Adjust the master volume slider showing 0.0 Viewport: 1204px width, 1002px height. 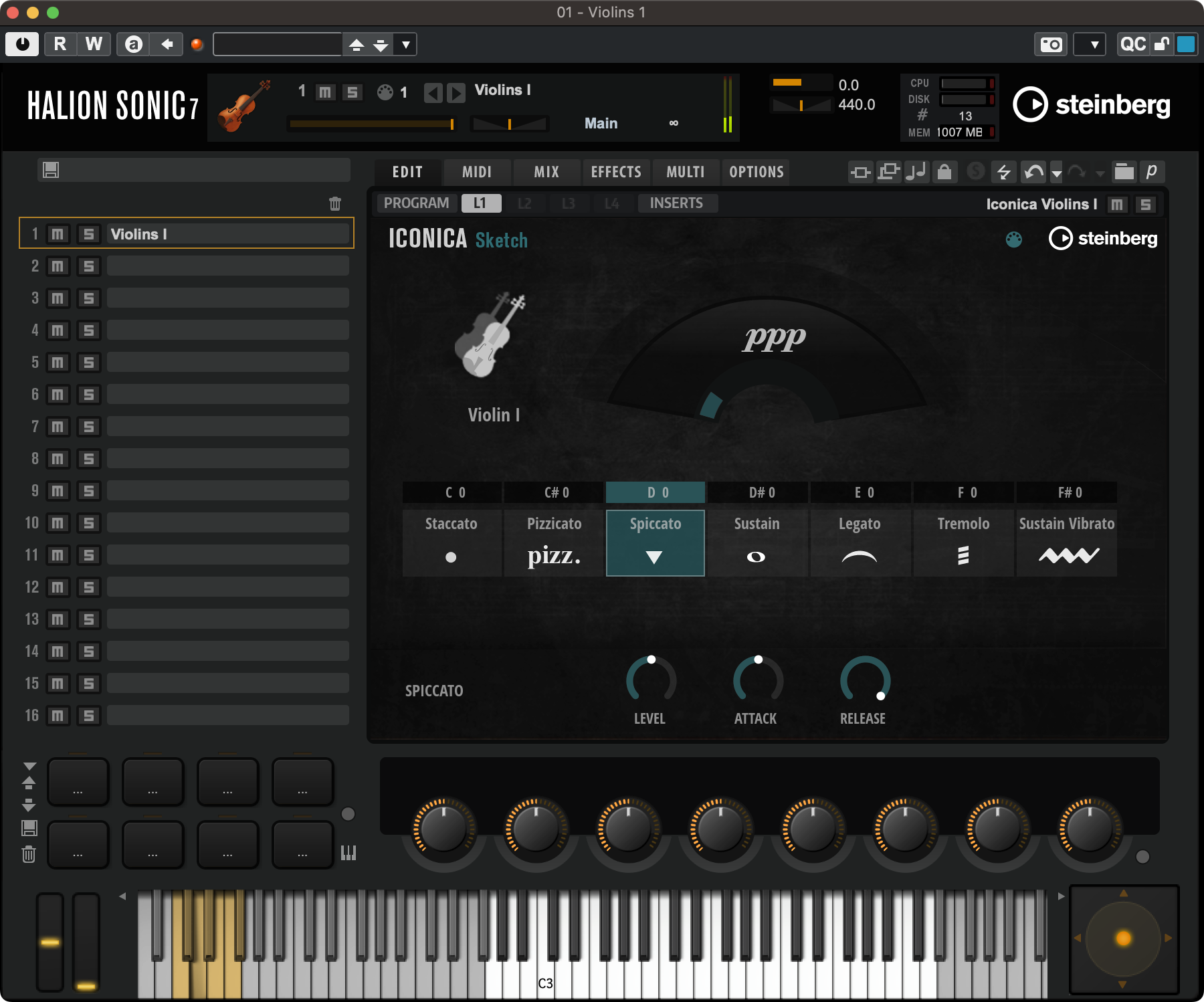pos(801,83)
